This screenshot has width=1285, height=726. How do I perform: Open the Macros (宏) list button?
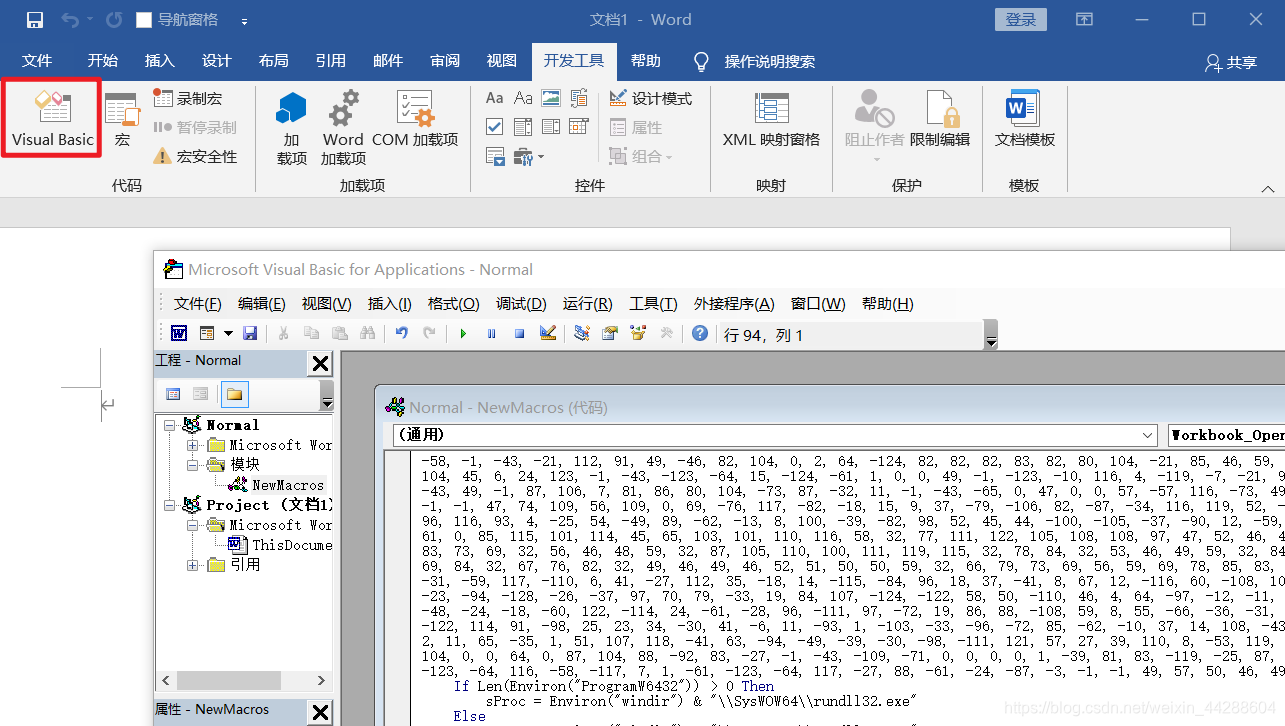(x=122, y=120)
